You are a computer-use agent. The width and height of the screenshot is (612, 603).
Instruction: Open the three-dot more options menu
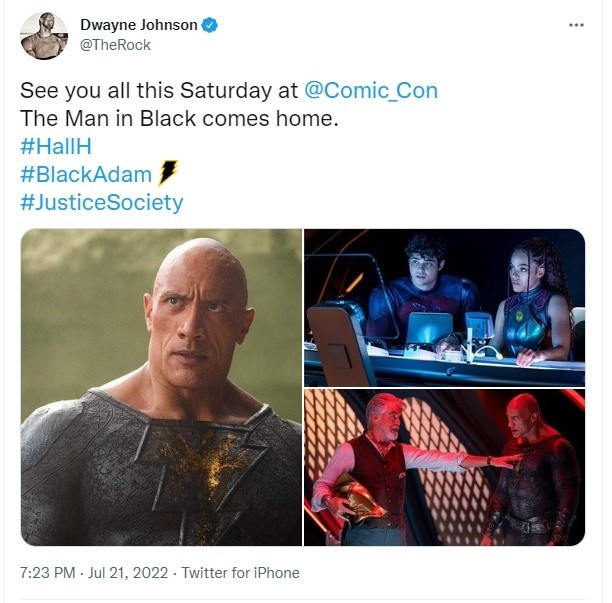click(x=576, y=25)
